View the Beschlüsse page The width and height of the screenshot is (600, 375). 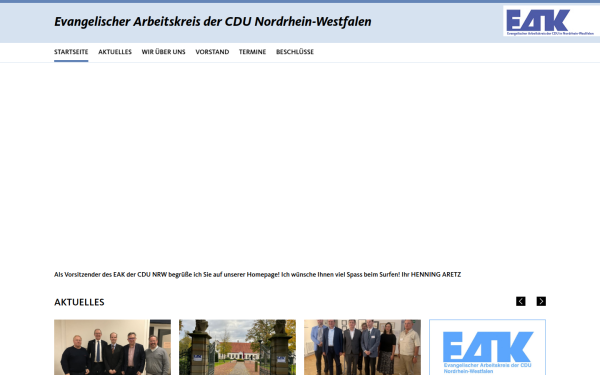click(x=295, y=52)
